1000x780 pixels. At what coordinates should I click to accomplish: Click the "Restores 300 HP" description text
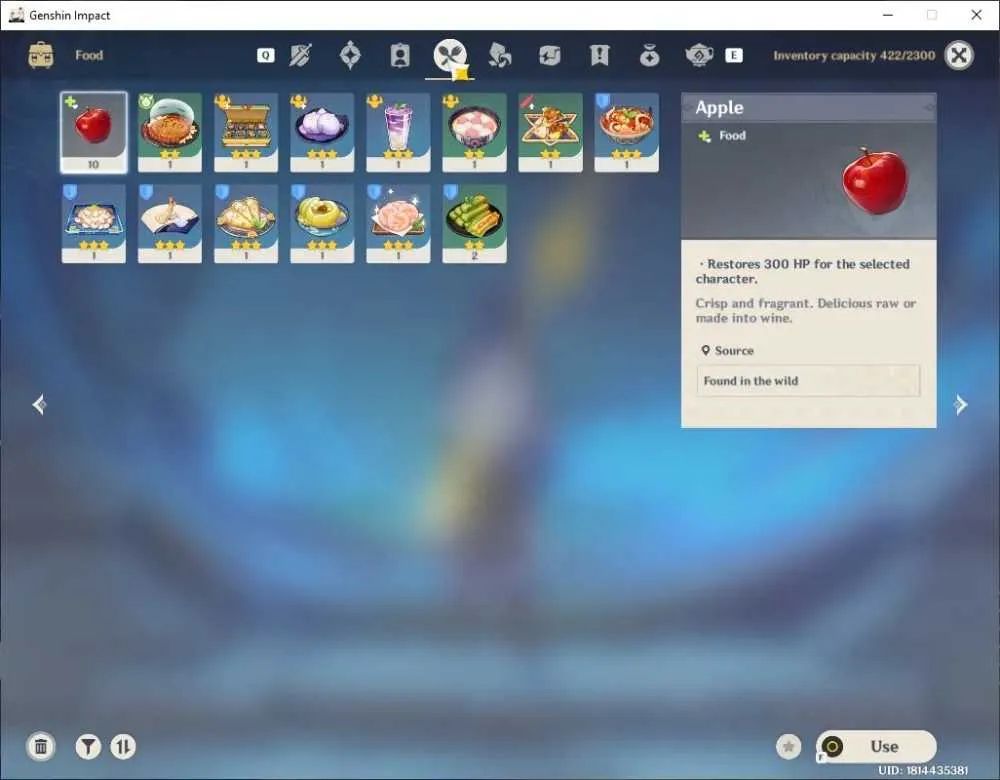click(x=802, y=272)
